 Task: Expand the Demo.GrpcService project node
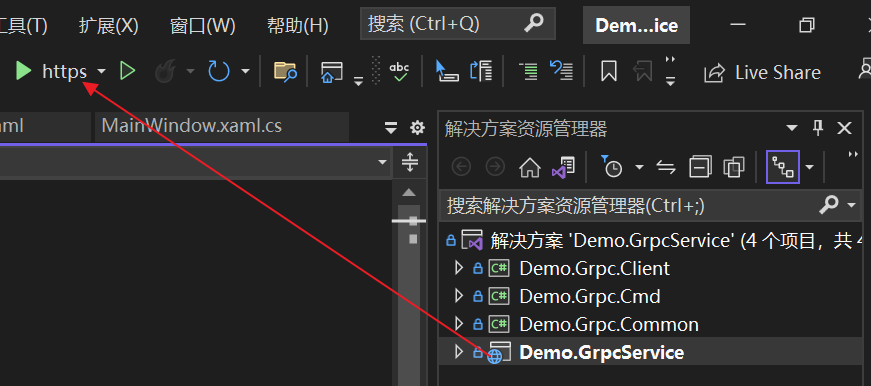(458, 352)
